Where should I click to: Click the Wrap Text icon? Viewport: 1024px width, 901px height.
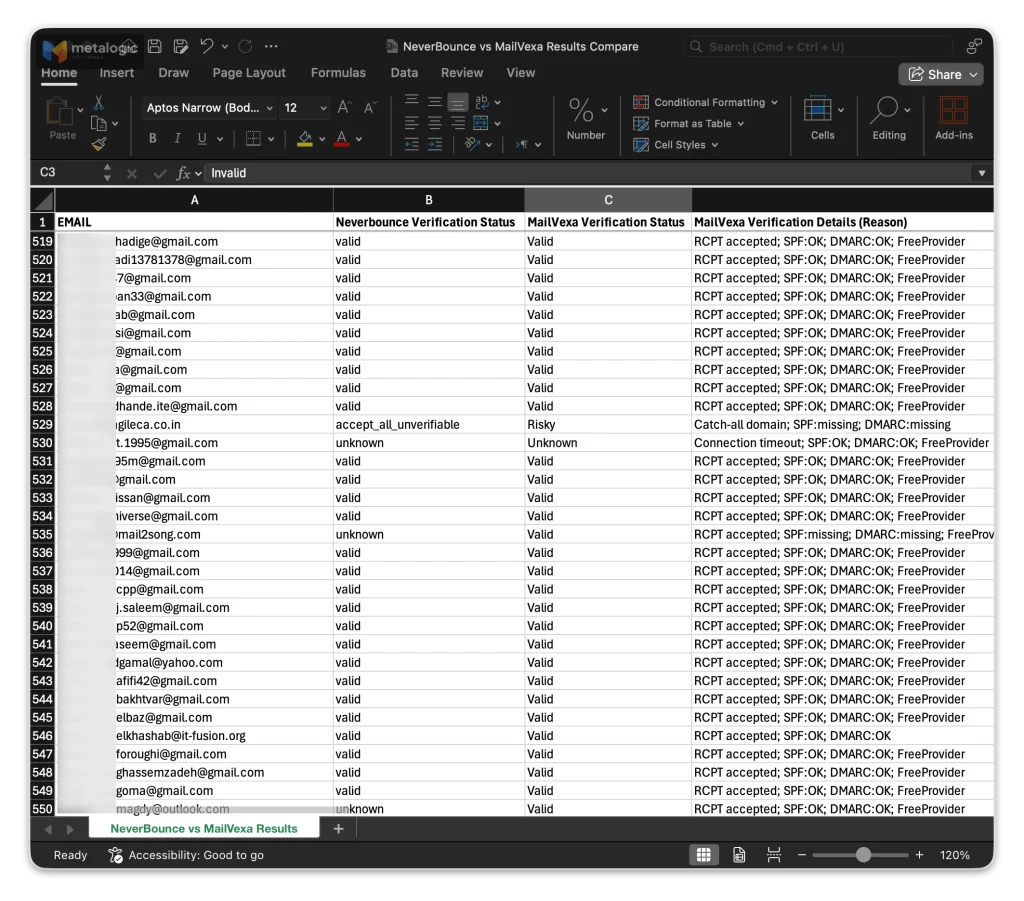click(x=482, y=102)
